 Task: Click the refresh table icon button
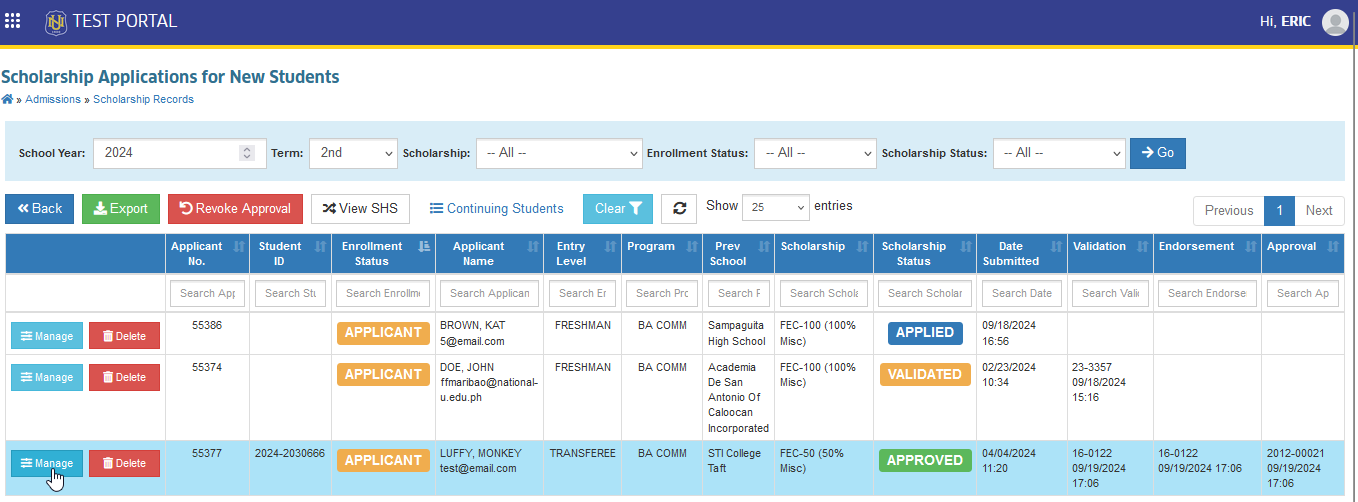[679, 208]
